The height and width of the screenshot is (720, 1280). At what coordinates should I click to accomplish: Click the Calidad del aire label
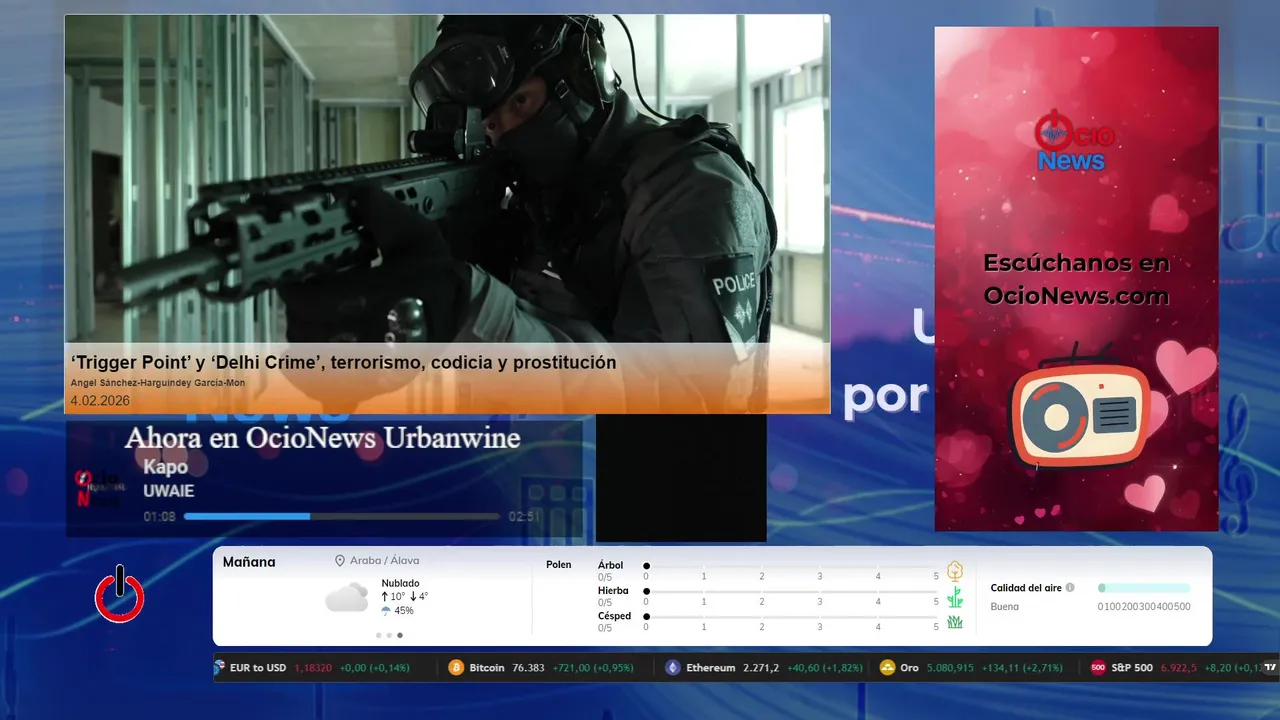[1026, 588]
